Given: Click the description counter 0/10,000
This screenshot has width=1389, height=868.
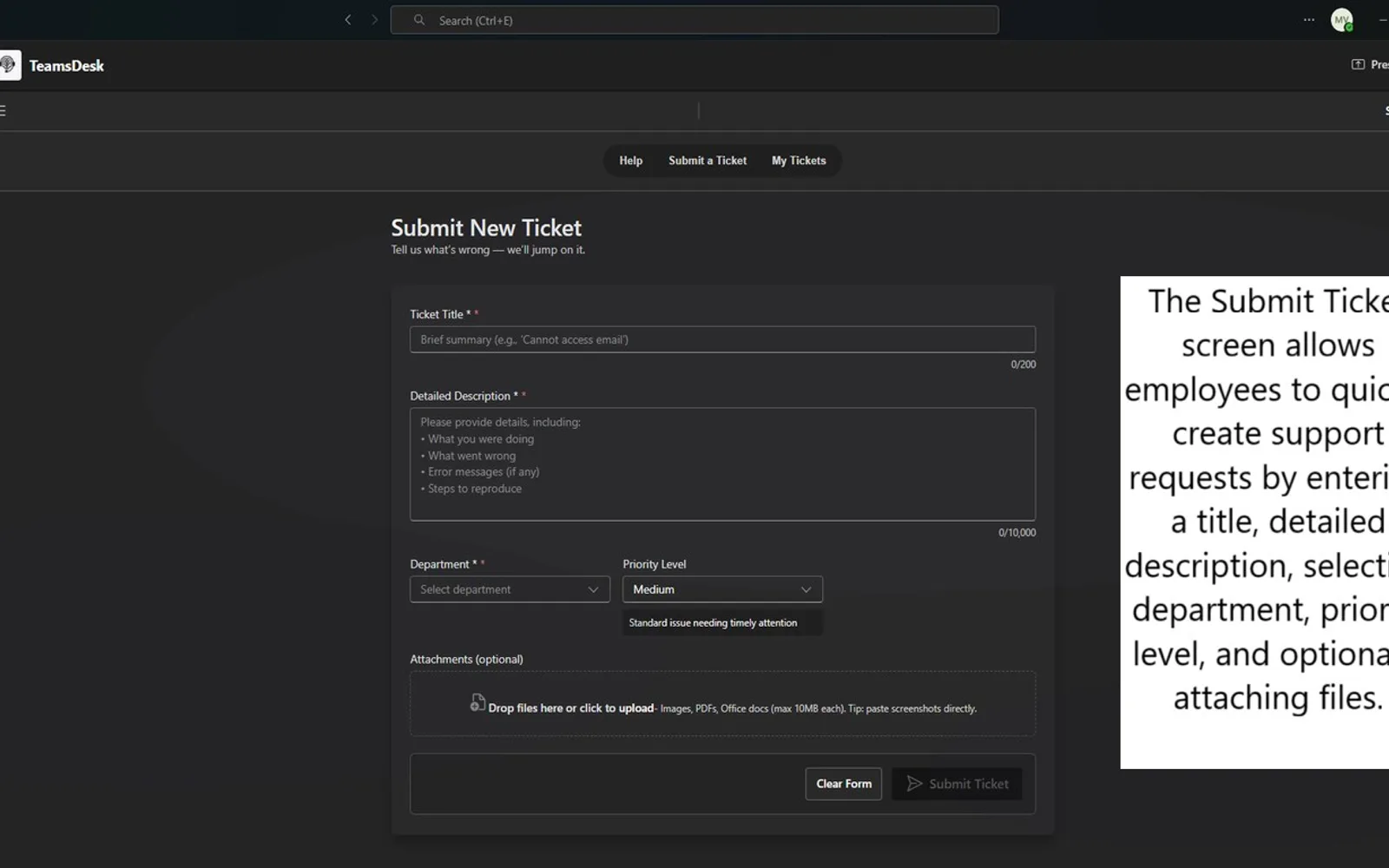Looking at the screenshot, I should (x=1017, y=533).
